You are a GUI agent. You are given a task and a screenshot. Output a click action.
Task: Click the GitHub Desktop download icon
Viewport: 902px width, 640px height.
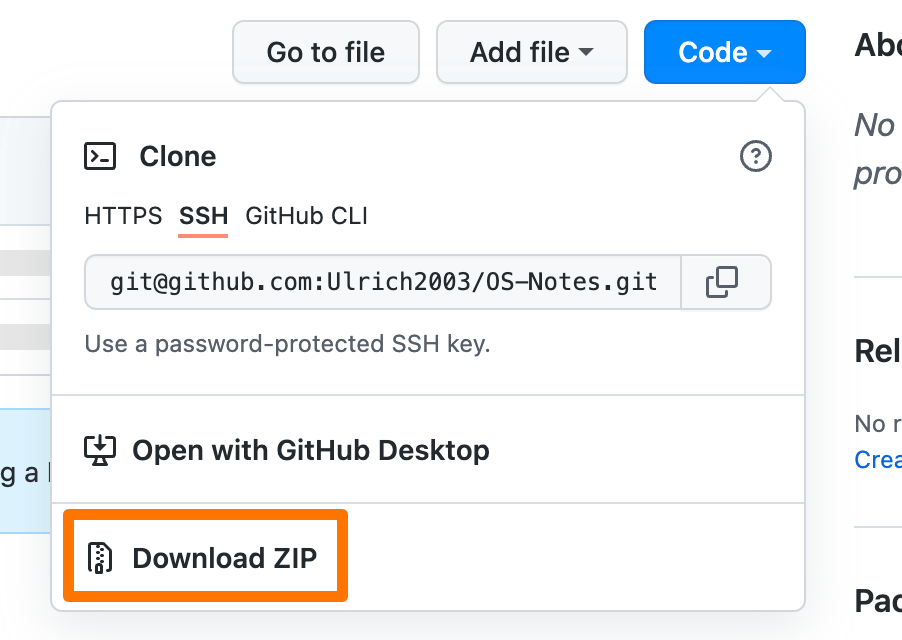click(100, 450)
